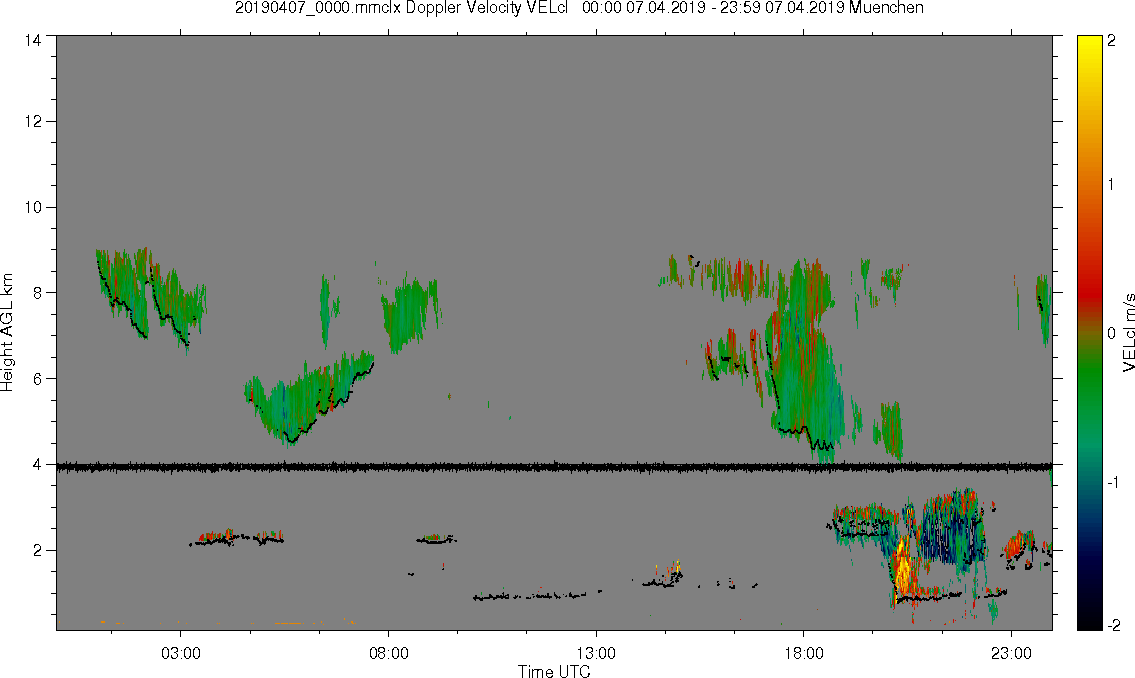This screenshot has height=678, width=1135.
Task: Click the 'Time UTC' x-axis label
Action: pyautogui.click(x=554, y=671)
